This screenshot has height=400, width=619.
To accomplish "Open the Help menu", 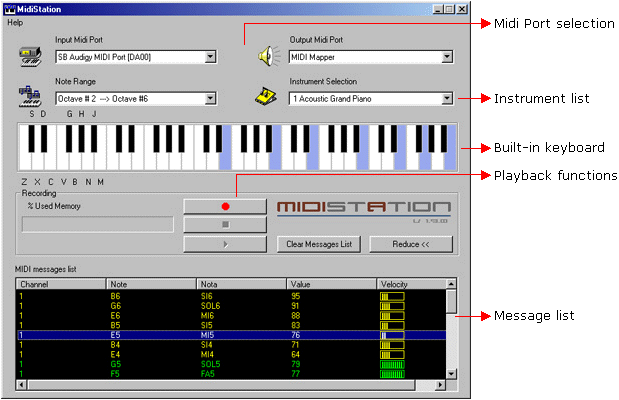I will click(15, 22).
